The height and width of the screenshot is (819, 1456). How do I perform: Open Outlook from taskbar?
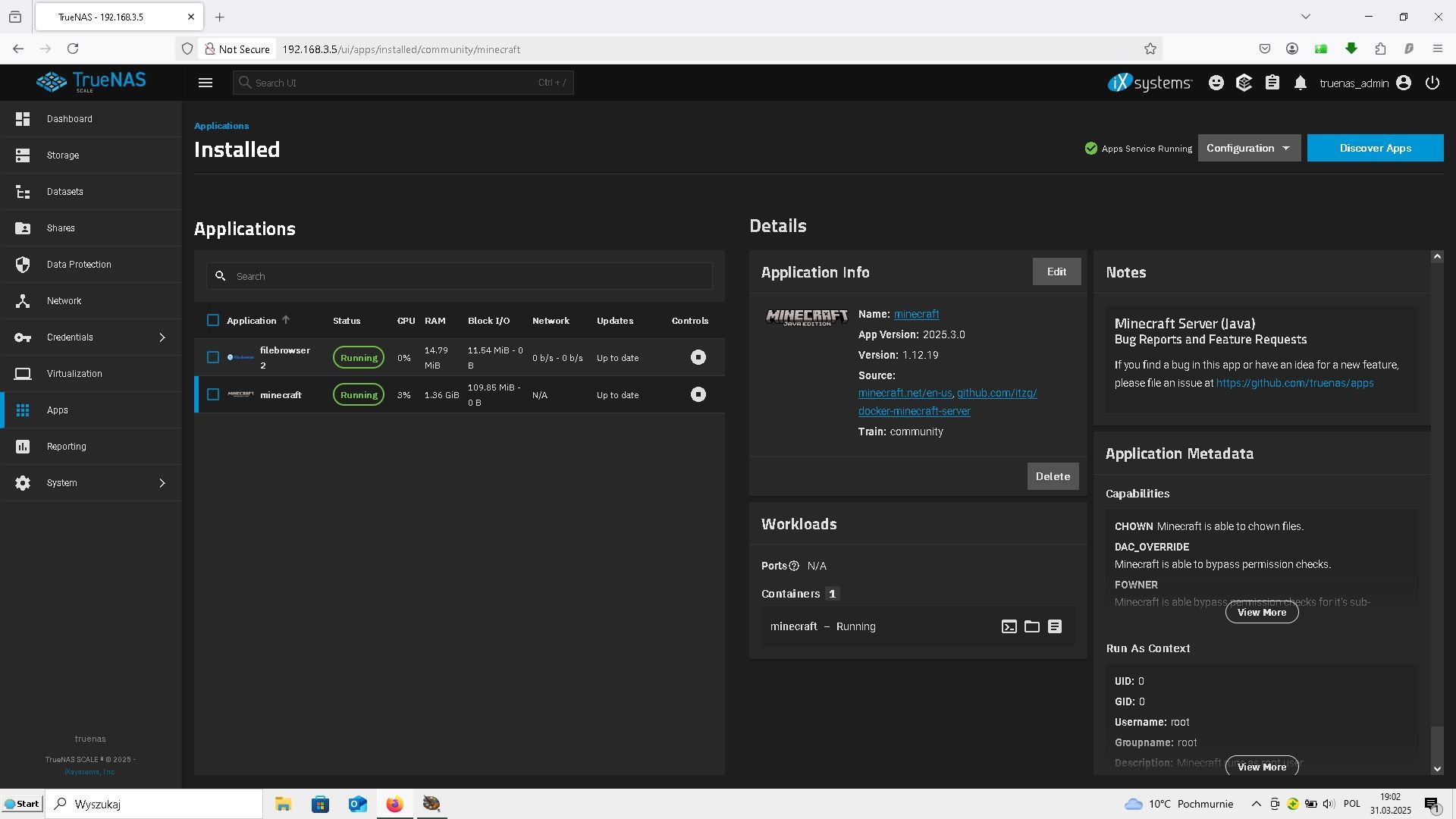pos(357,804)
